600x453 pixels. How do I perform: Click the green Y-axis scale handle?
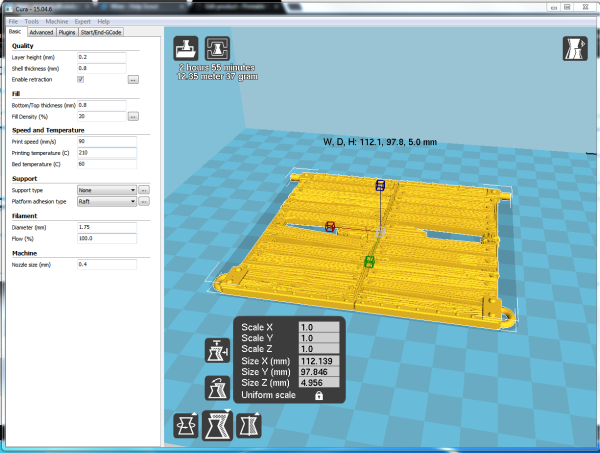tap(369, 262)
